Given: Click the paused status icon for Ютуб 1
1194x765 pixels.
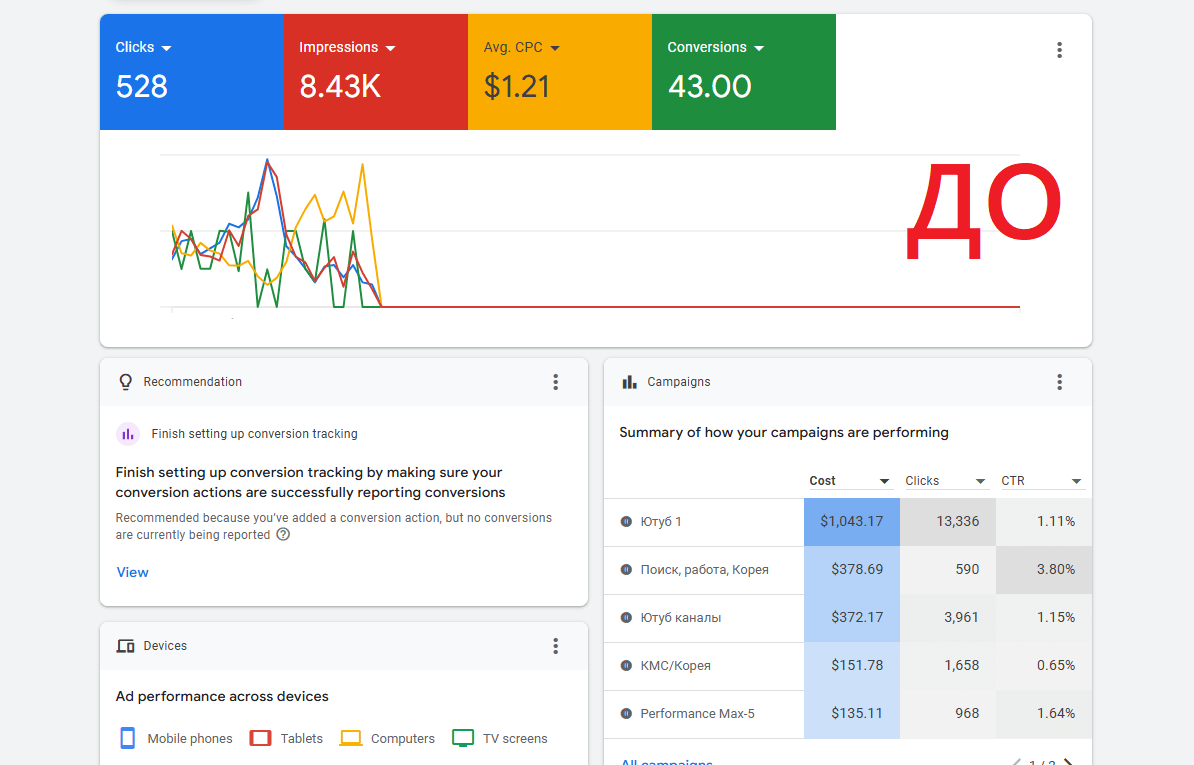Looking at the screenshot, I should pos(626,521).
